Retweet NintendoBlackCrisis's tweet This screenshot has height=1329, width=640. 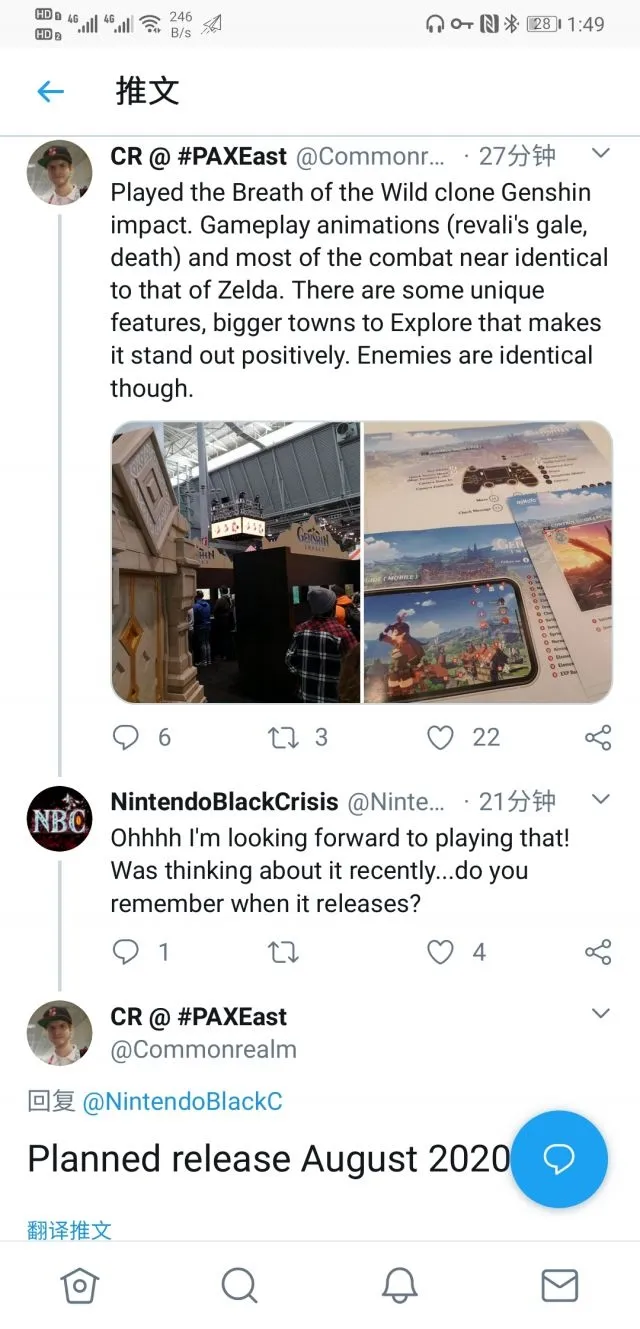click(283, 951)
